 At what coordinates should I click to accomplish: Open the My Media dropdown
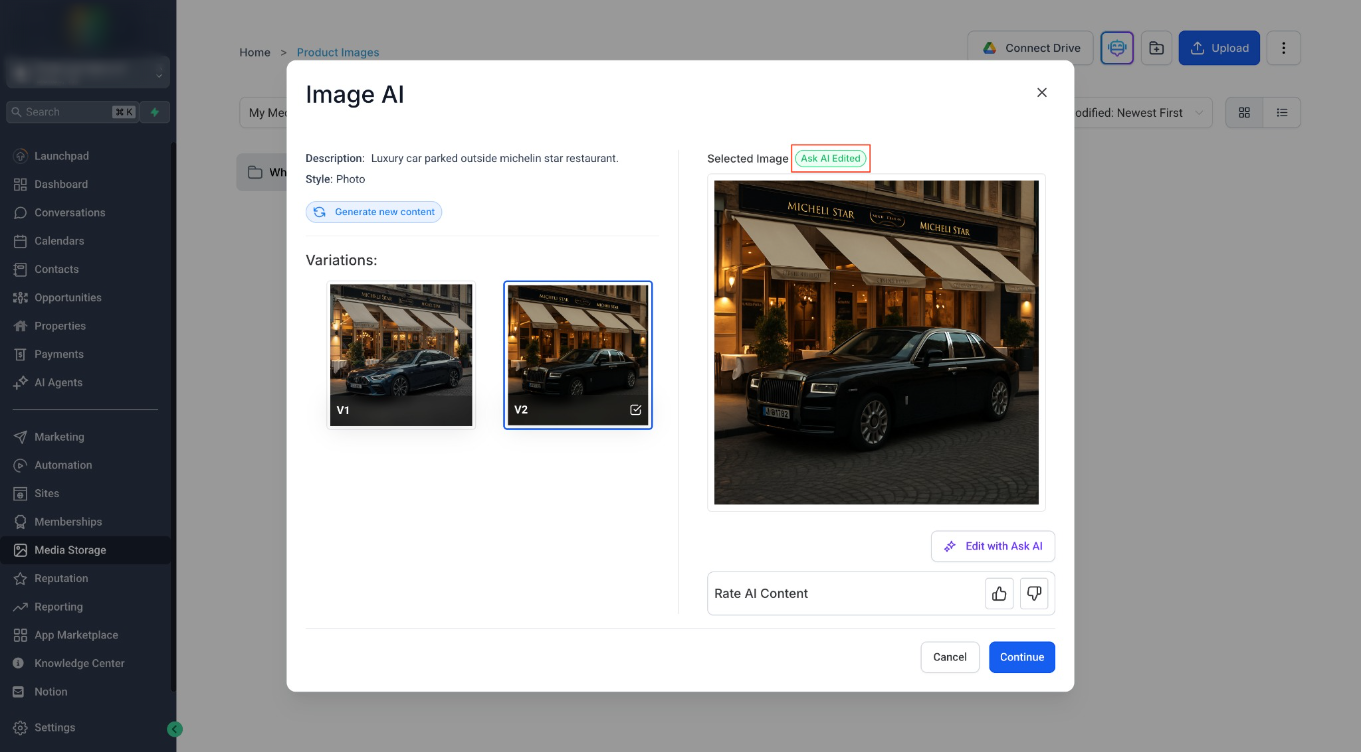264,113
